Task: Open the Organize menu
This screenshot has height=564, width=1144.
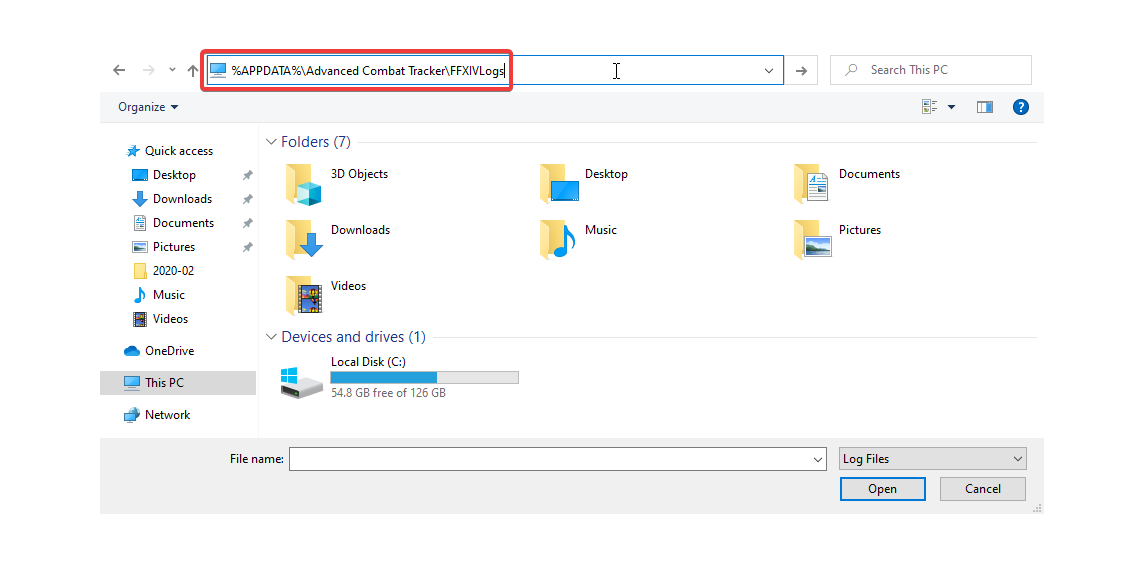Action: coord(148,107)
